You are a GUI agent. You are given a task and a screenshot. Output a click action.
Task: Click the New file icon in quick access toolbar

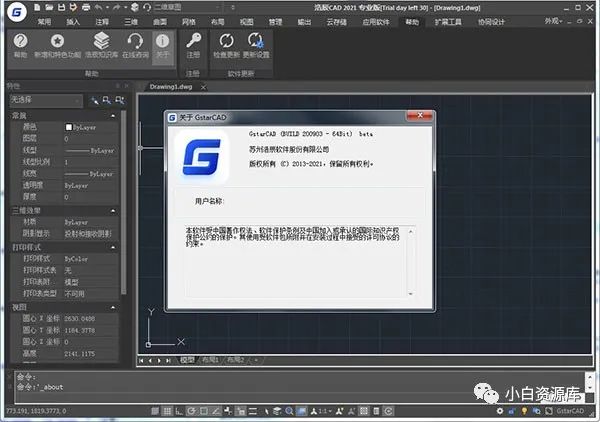click(37, 7)
